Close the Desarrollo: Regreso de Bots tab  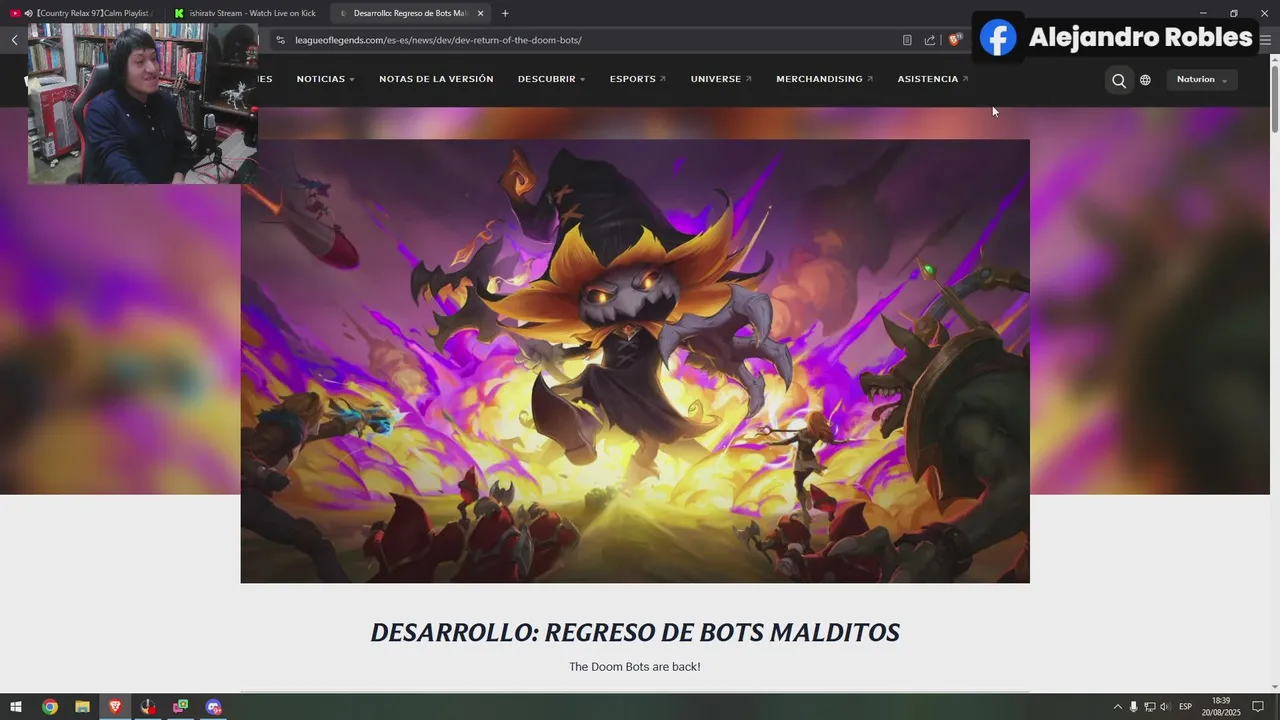click(x=481, y=13)
